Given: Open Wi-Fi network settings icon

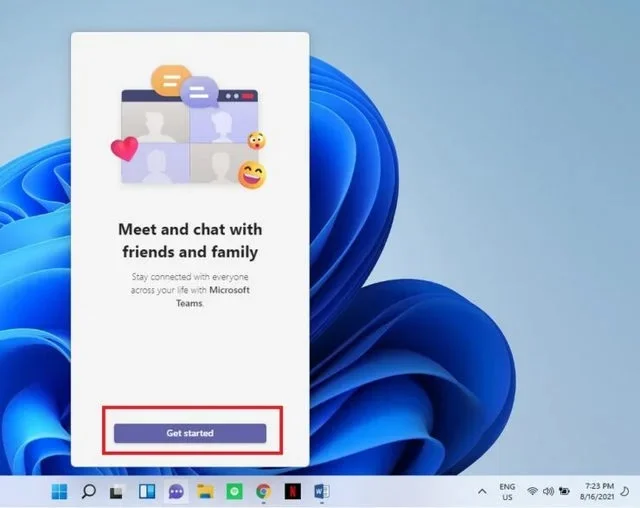Looking at the screenshot, I should coord(532,491).
